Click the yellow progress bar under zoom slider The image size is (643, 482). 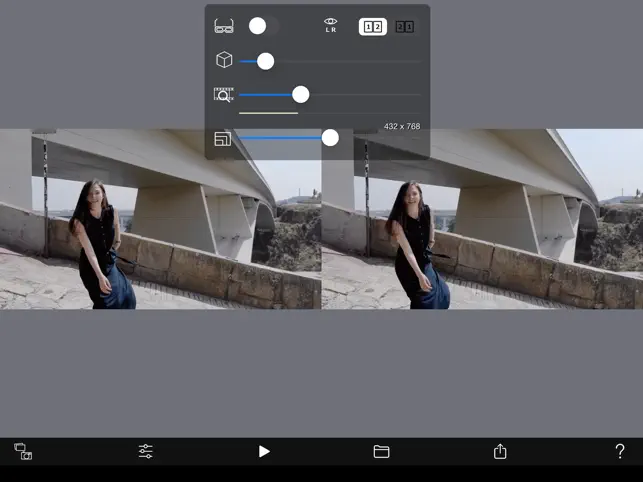tap(268, 113)
